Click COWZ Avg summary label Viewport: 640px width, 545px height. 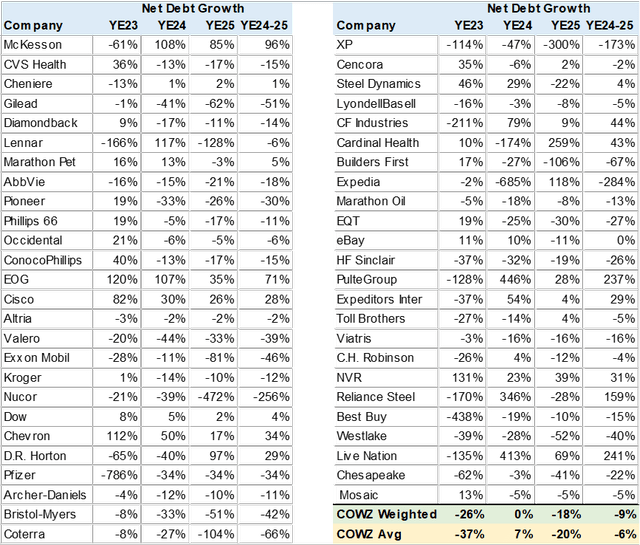(369, 534)
